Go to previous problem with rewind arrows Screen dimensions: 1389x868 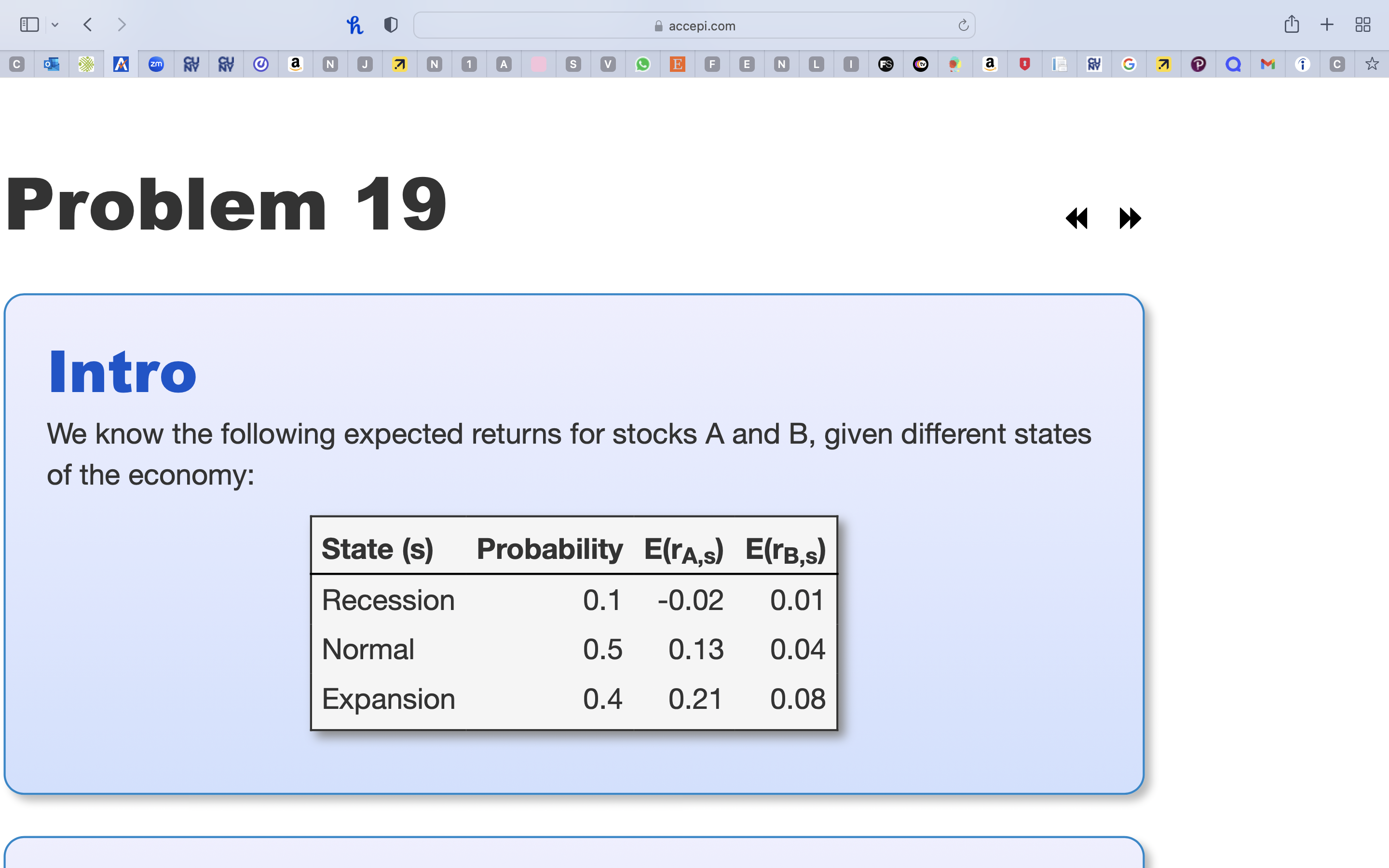[x=1076, y=218]
